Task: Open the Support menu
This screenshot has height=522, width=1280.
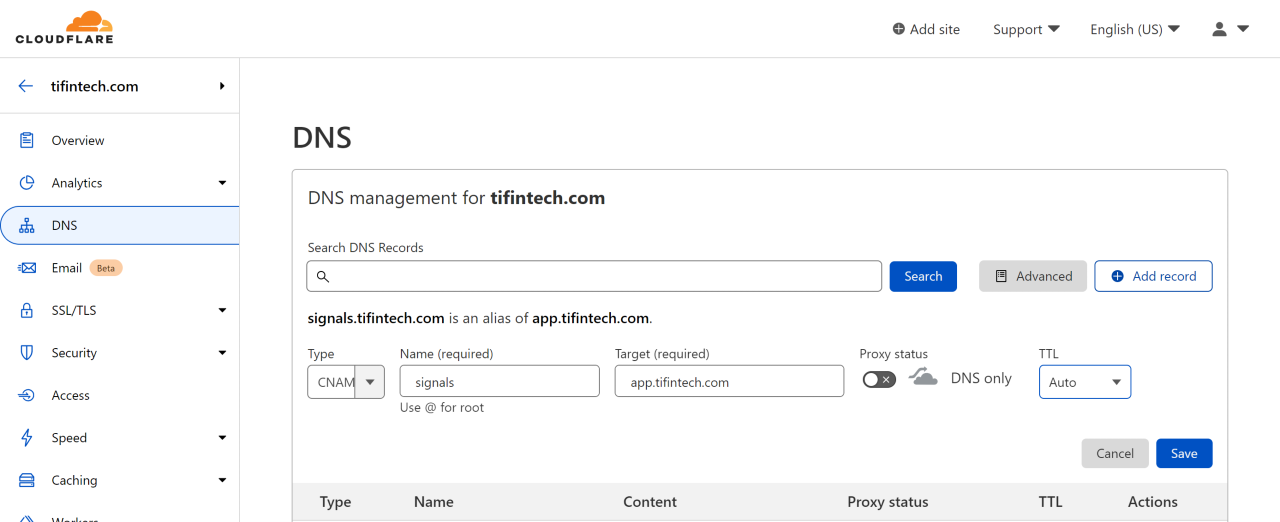Action: pyautogui.click(x=1026, y=29)
